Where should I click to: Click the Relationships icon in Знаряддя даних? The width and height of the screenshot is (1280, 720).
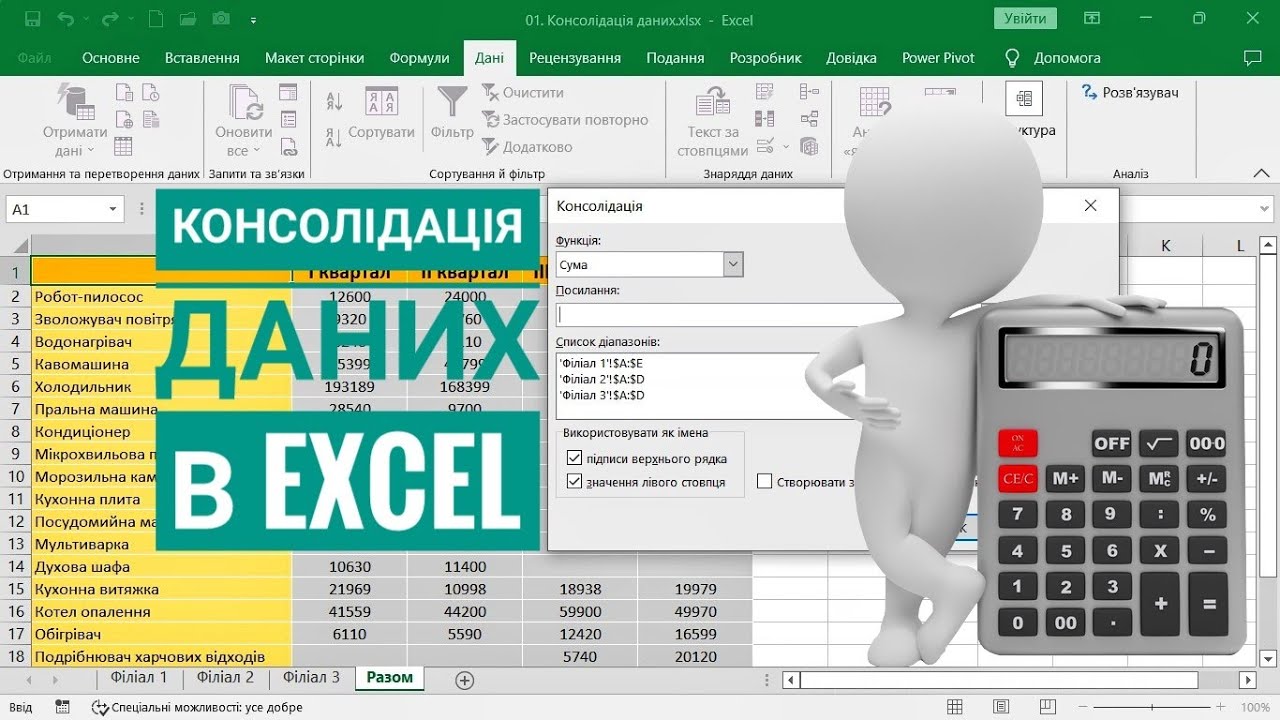coord(809,119)
